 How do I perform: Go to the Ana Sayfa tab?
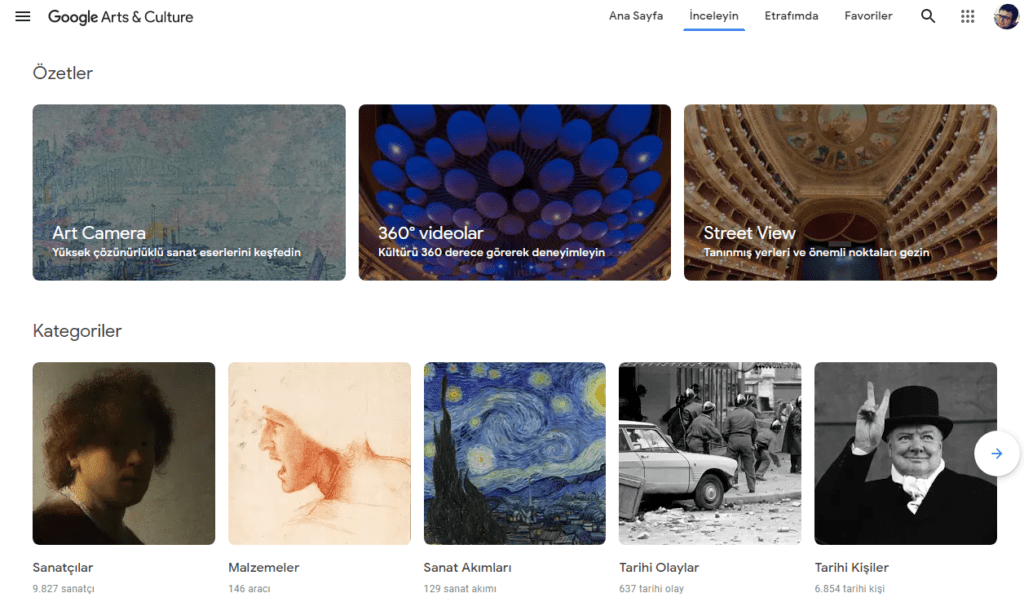pyautogui.click(x=635, y=16)
